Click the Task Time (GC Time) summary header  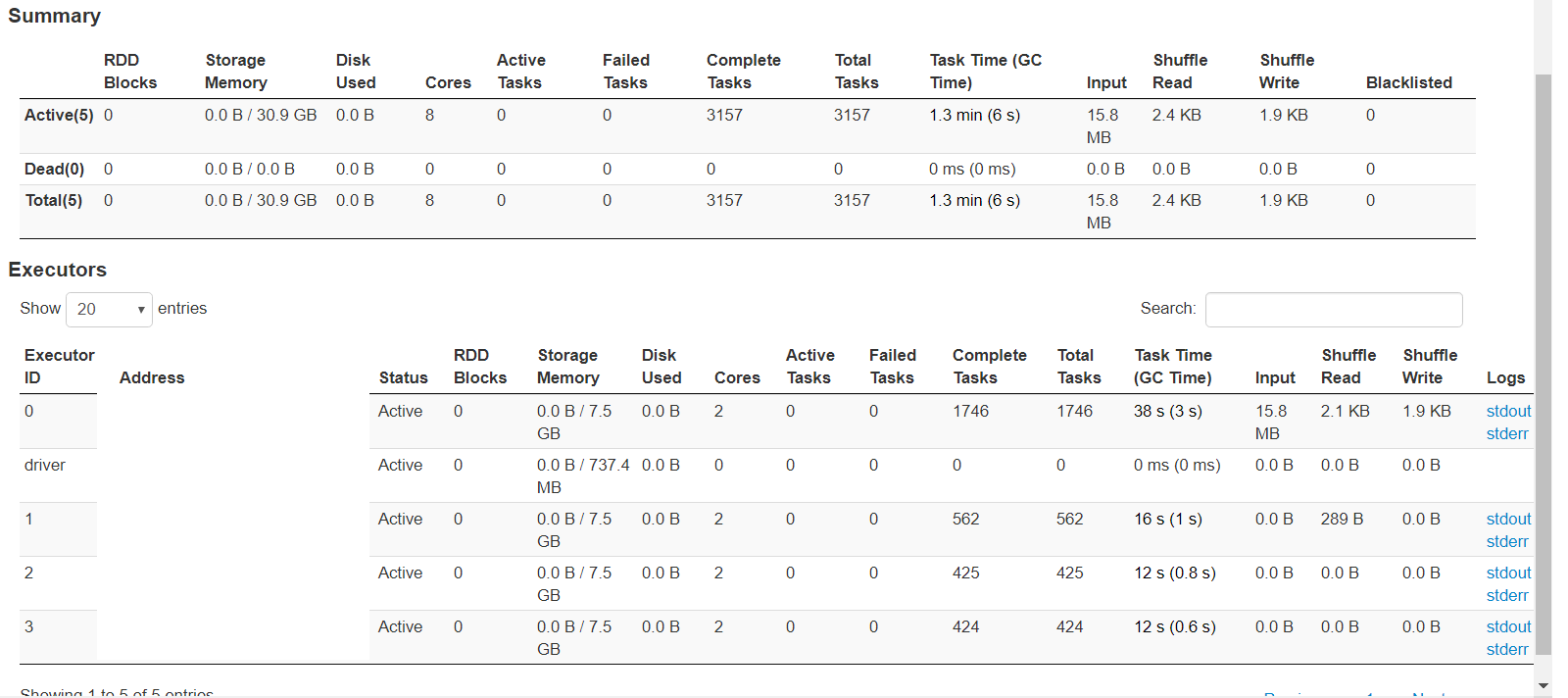click(x=985, y=72)
